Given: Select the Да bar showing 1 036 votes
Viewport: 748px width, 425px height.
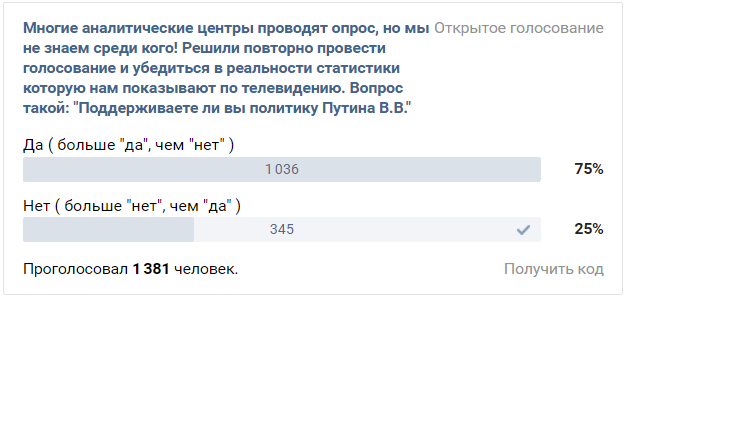Looking at the screenshot, I should click(282, 169).
